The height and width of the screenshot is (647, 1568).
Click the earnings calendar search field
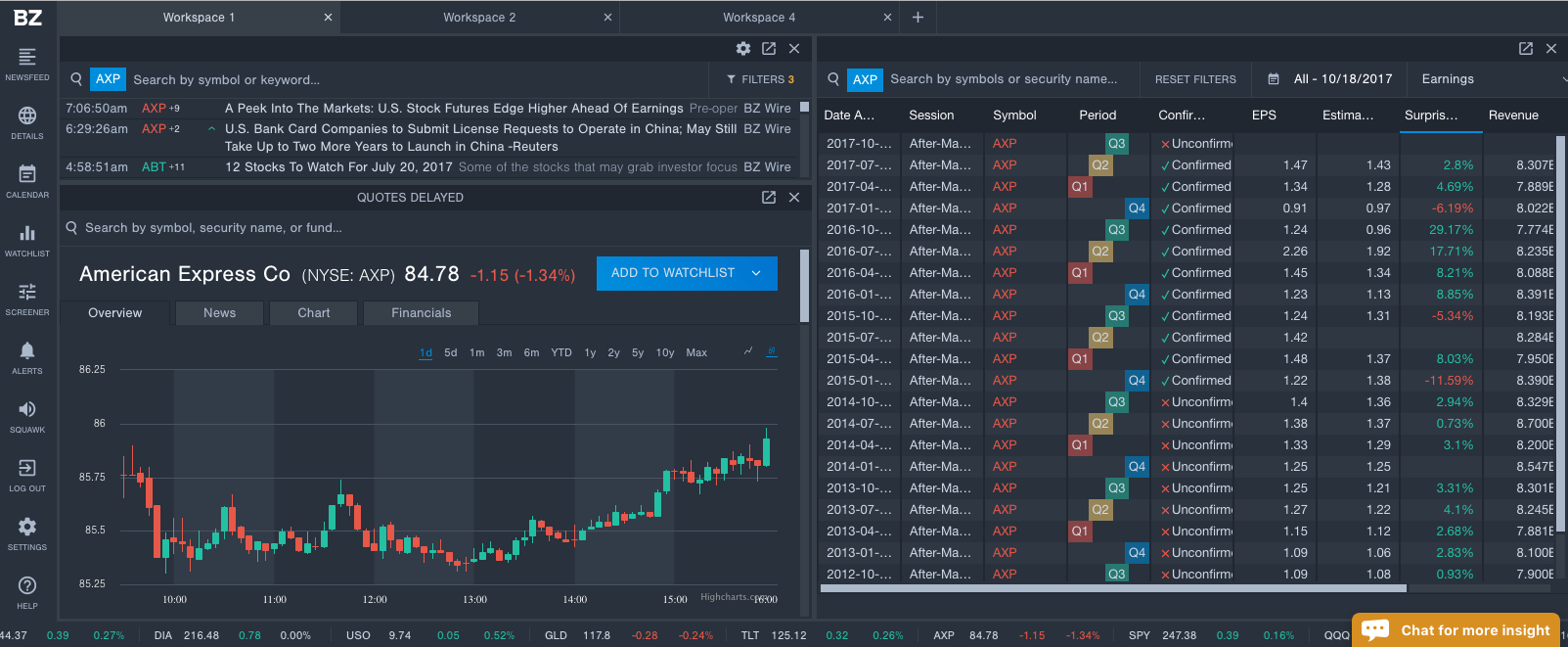coord(1004,79)
